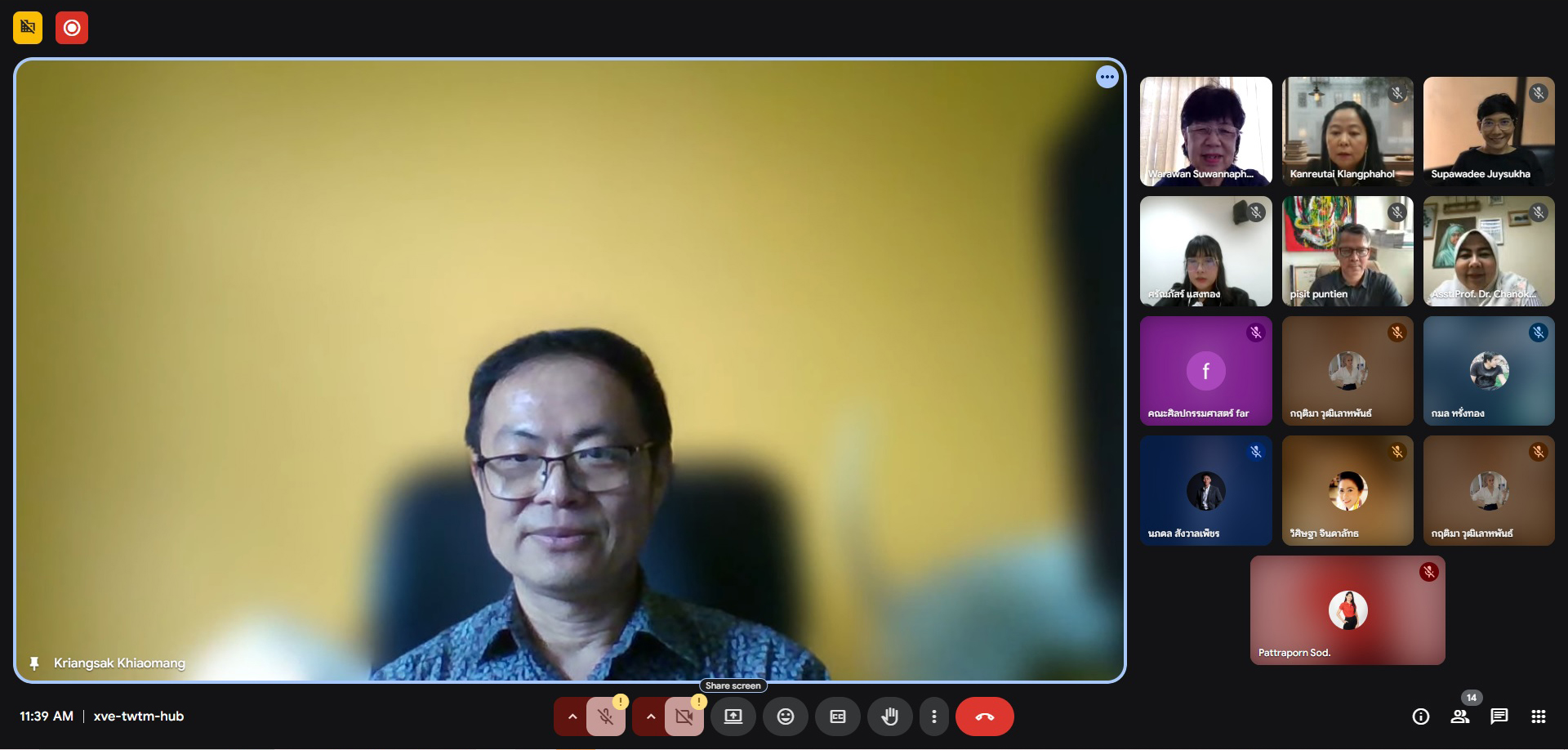This screenshot has height=750, width=1568.
Task: Select Pattraporn Sod. participant tile
Action: click(x=1347, y=610)
